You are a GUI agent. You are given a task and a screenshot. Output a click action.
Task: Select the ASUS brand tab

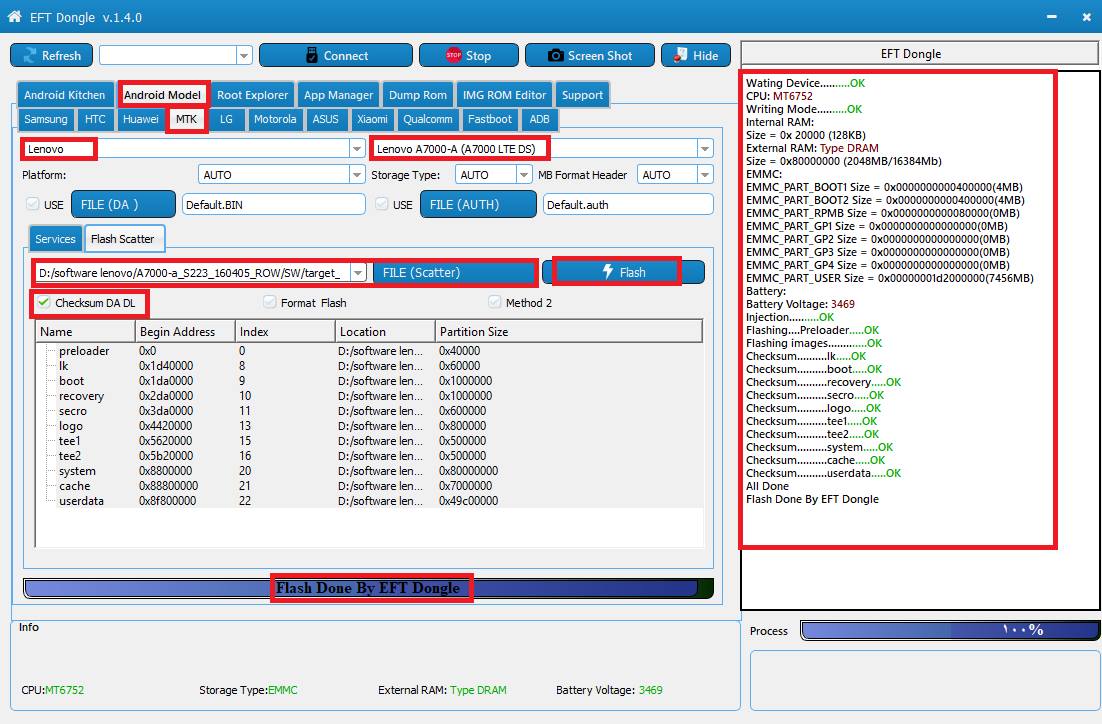click(x=325, y=119)
